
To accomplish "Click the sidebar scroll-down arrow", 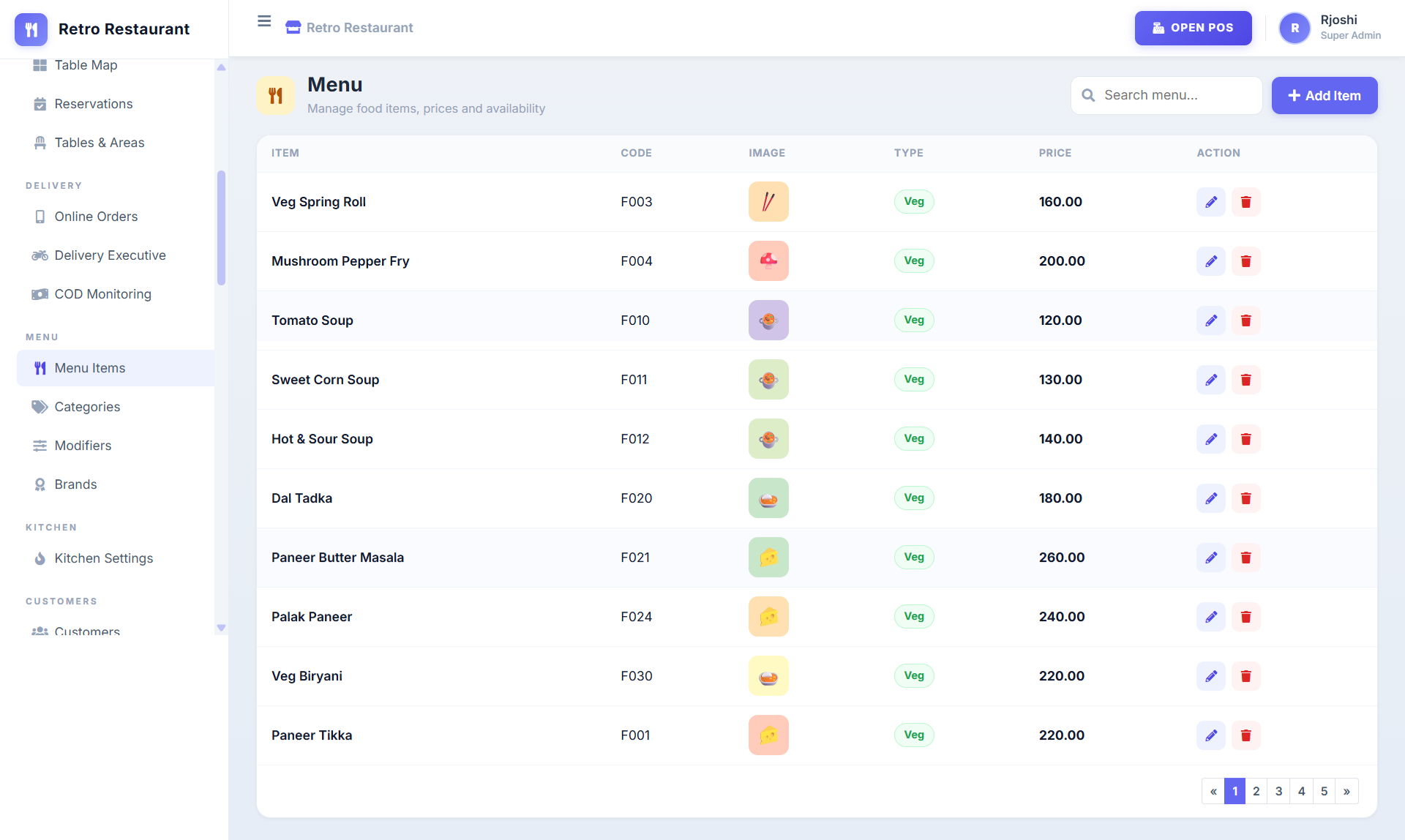I will pyautogui.click(x=221, y=628).
